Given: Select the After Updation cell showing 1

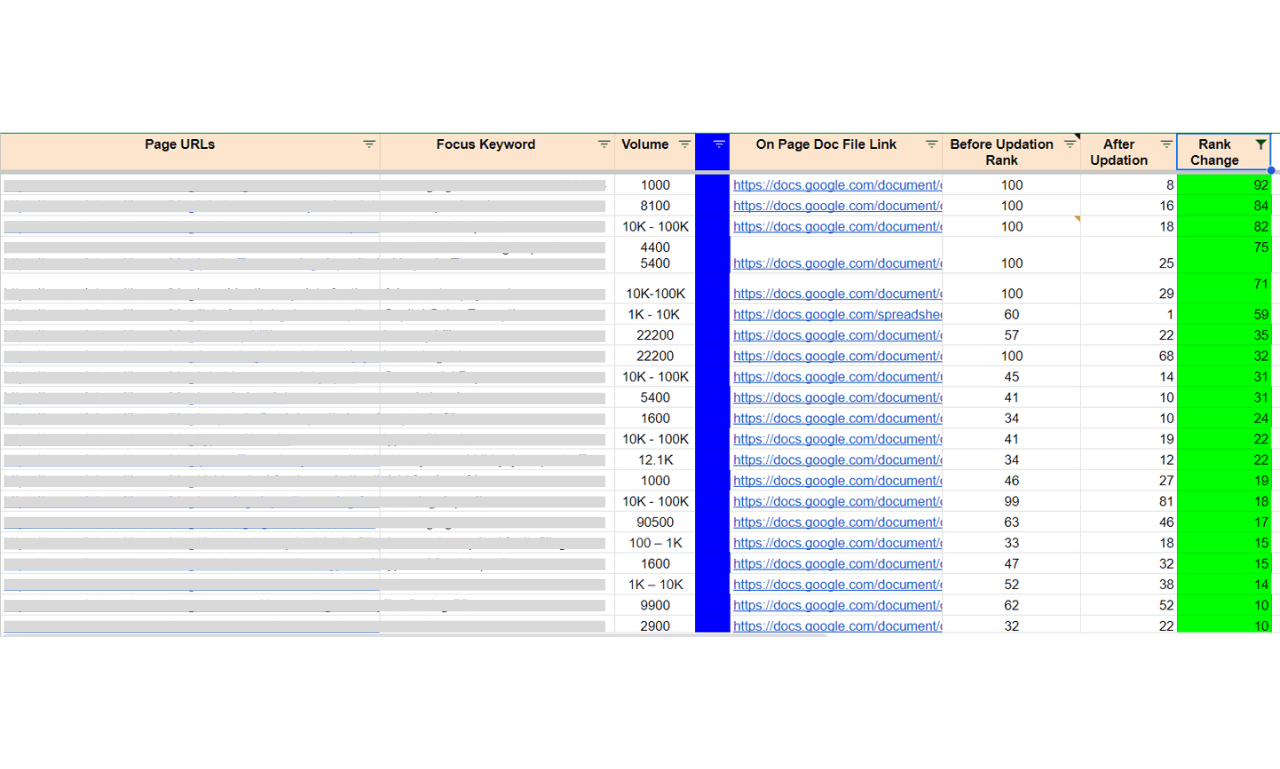Looking at the screenshot, I should tap(1129, 314).
